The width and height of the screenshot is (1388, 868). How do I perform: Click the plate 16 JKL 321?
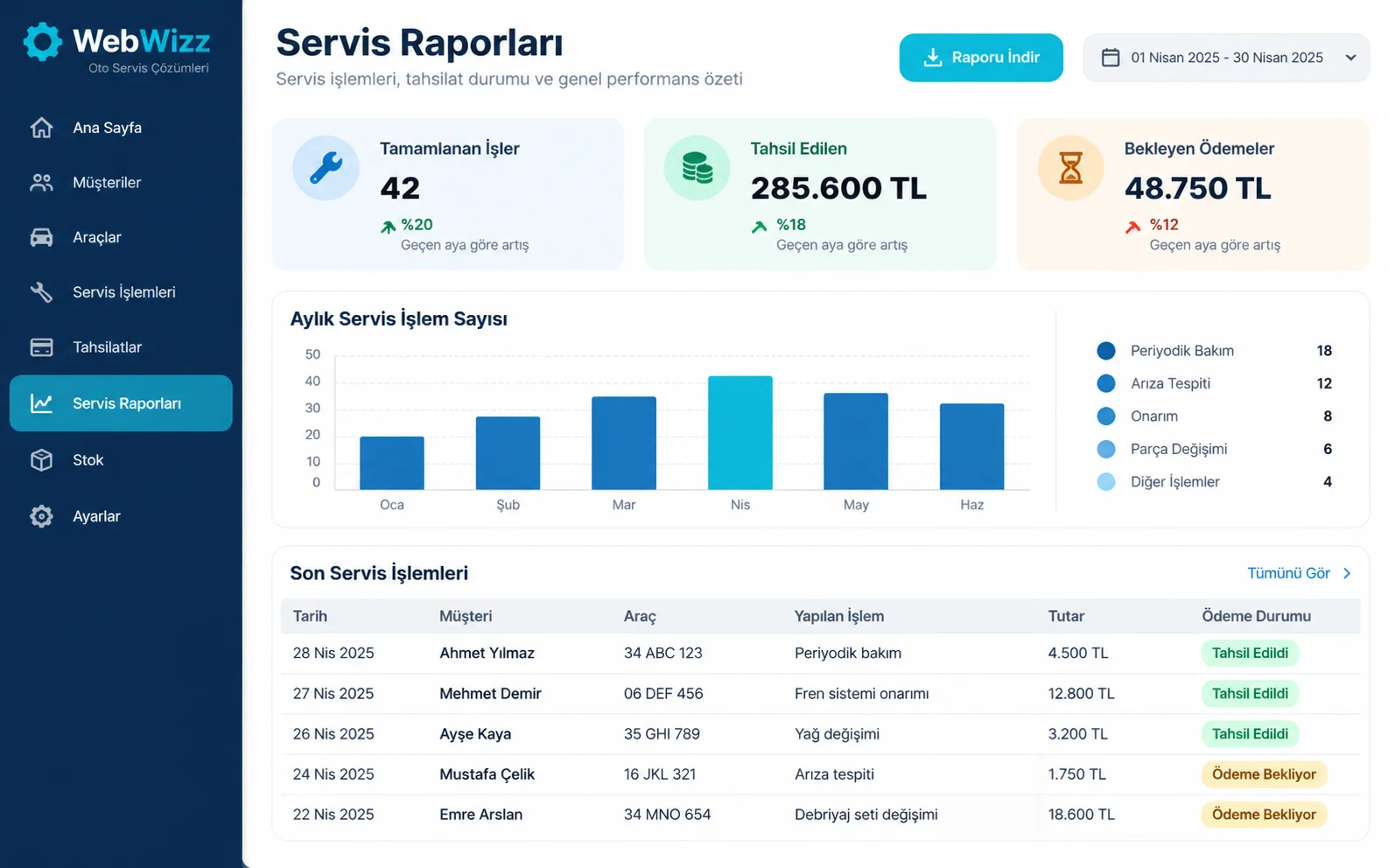660,774
